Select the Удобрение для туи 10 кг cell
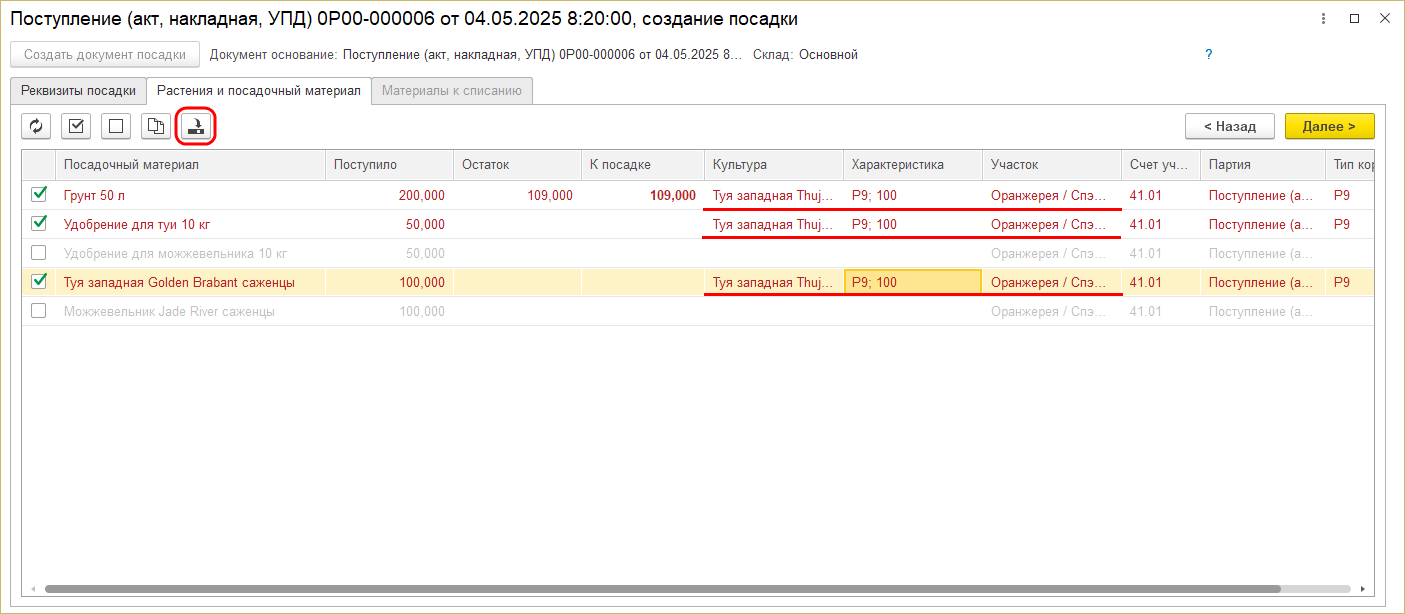The image size is (1405, 614). click(x=190, y=224)
